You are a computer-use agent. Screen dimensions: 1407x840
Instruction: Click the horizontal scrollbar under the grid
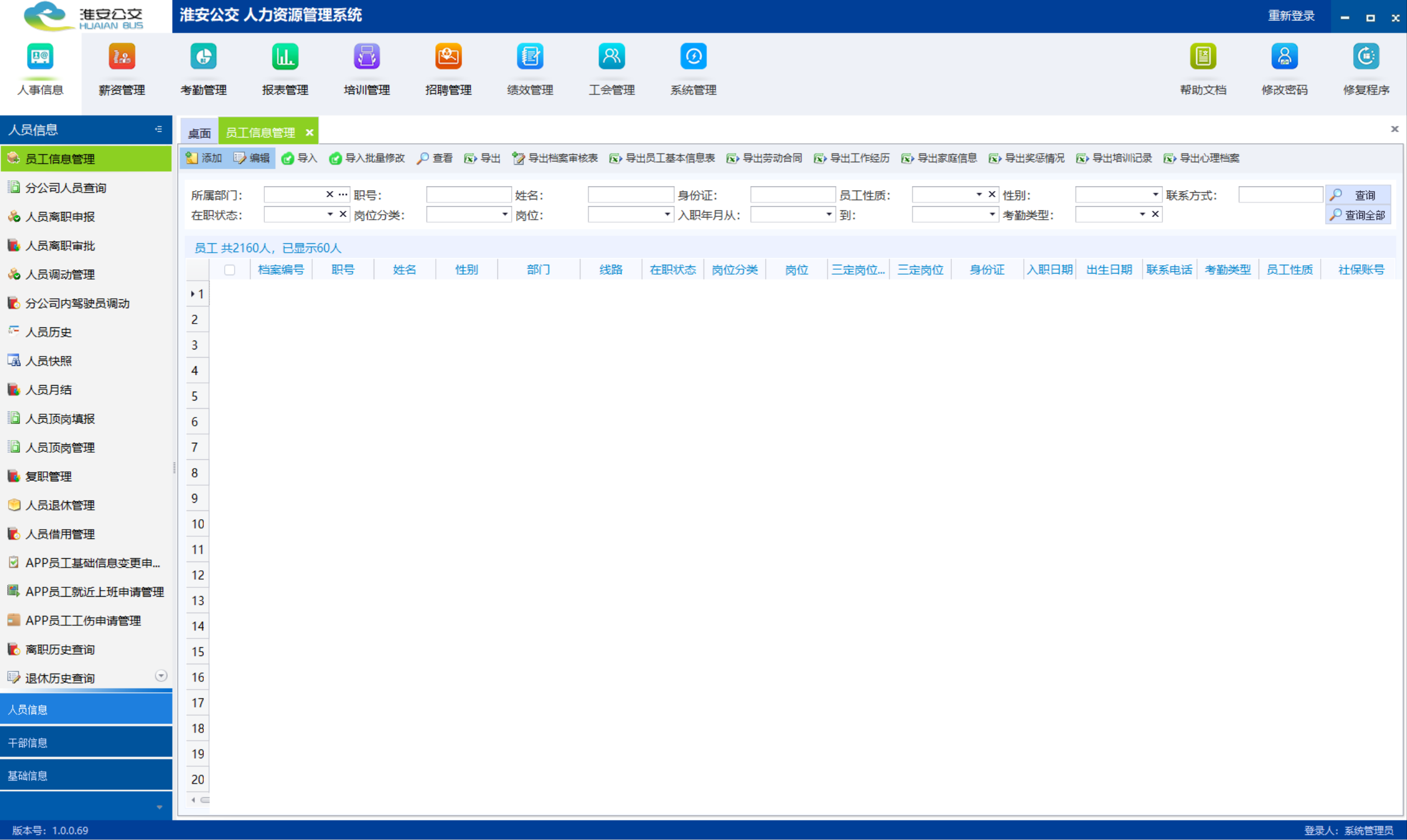click(x=205, y=800)
